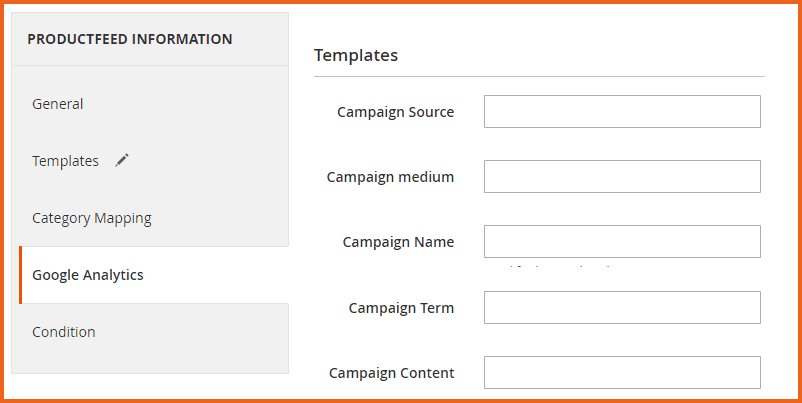The height and width of the screenshot is (403, 802).
Task: Click the PRODUCTFEED INFORMATION panel header
Action: [x=130, y=39]
